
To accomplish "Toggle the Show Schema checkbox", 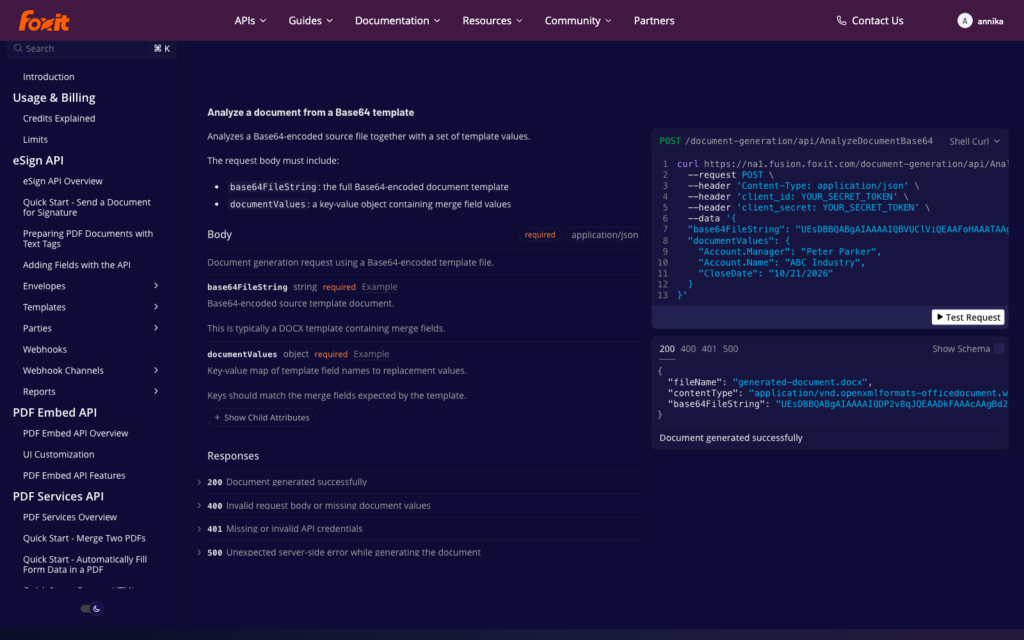I will [x=999, y=349].
